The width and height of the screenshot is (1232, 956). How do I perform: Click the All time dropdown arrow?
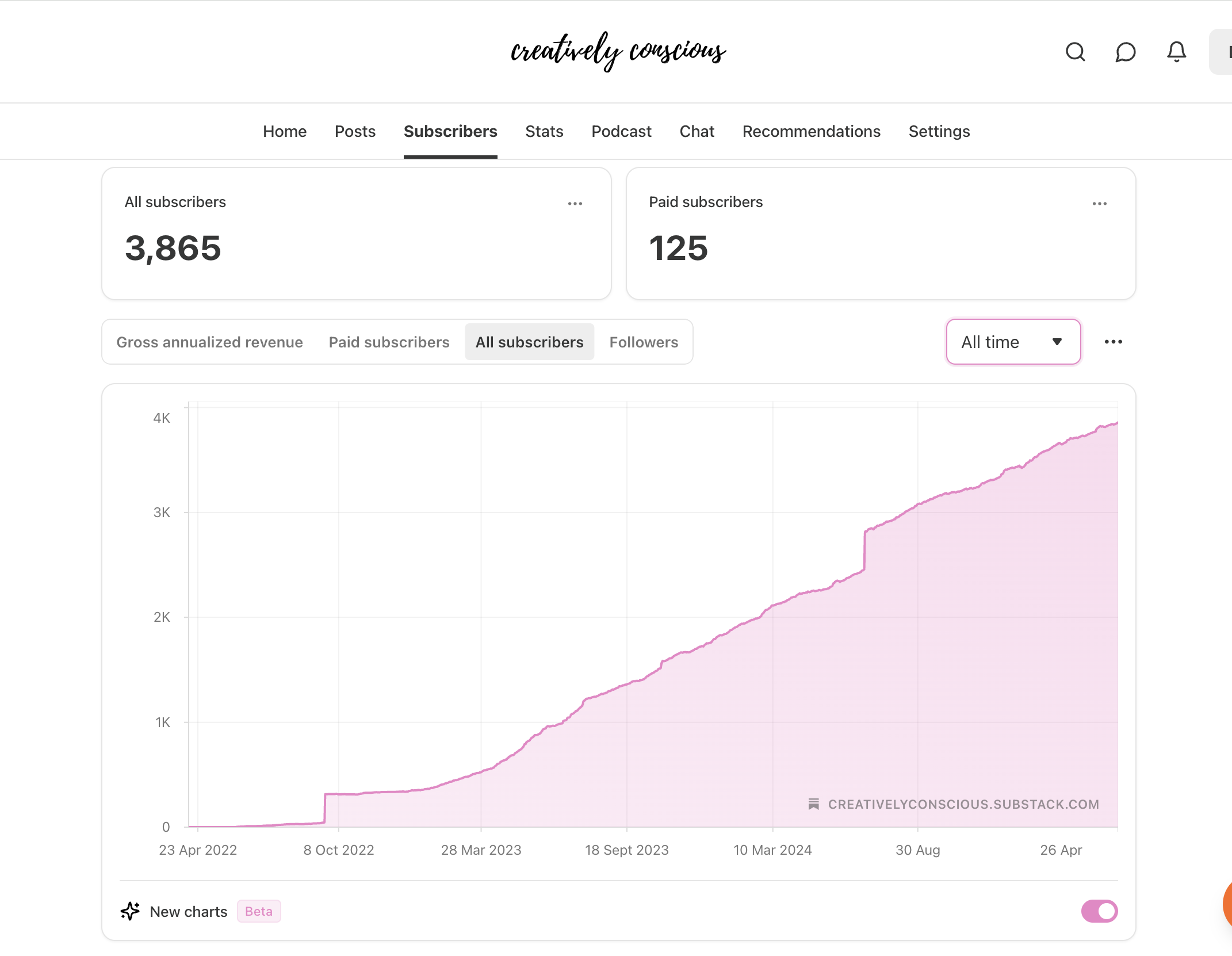click(x=1057, y=342)
